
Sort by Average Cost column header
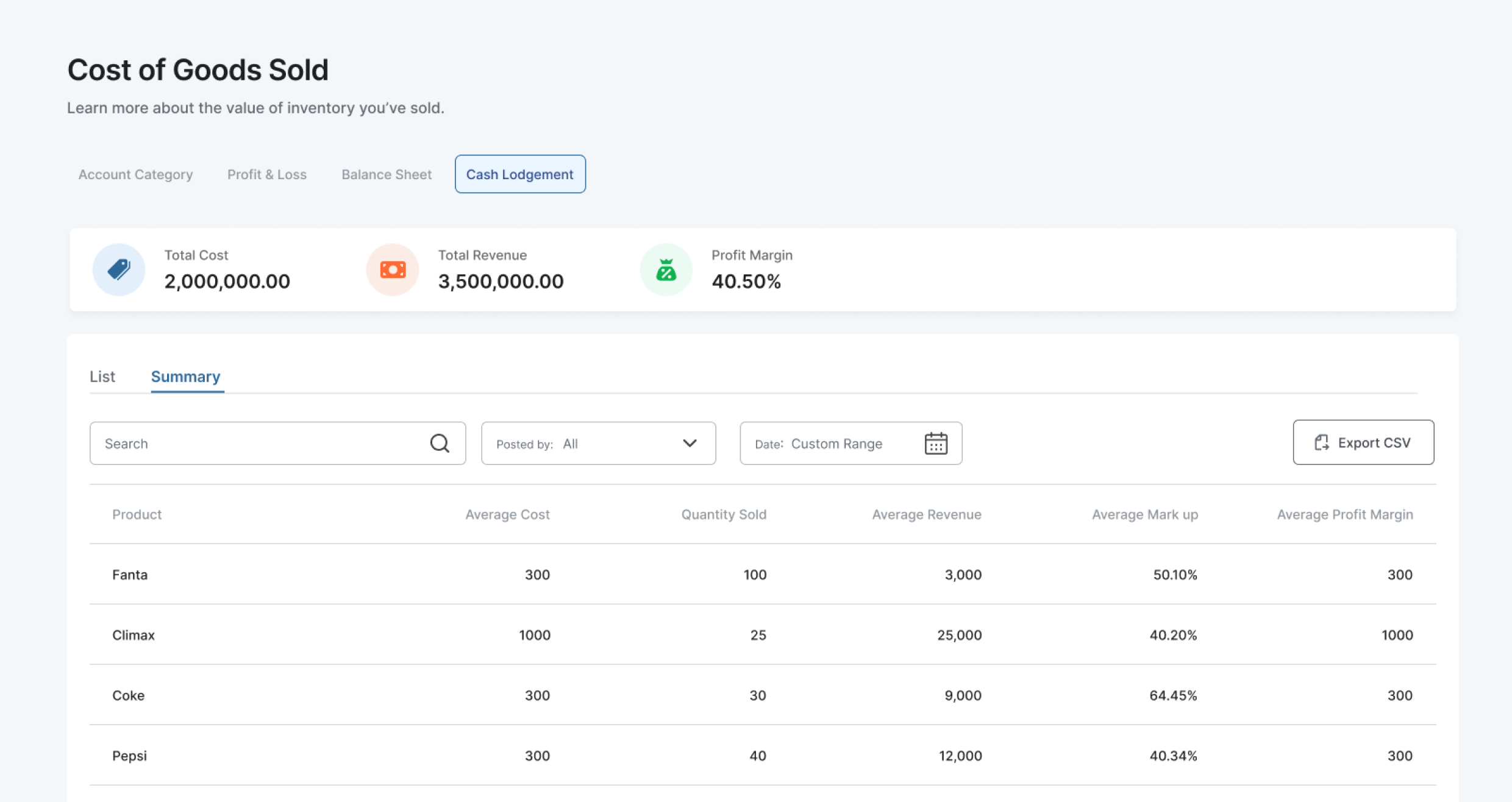507,514
